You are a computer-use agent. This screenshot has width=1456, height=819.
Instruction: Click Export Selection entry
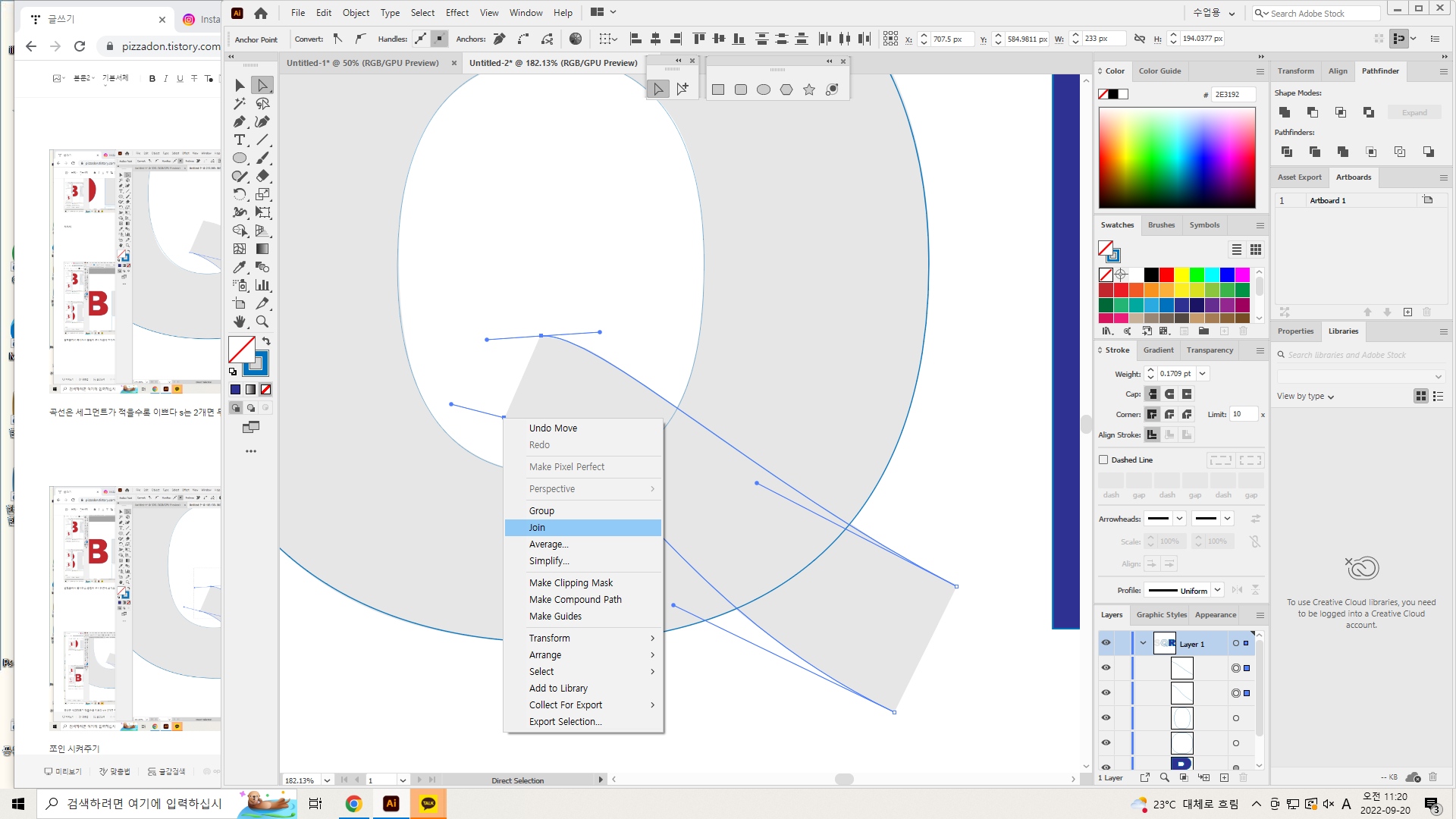582,722
